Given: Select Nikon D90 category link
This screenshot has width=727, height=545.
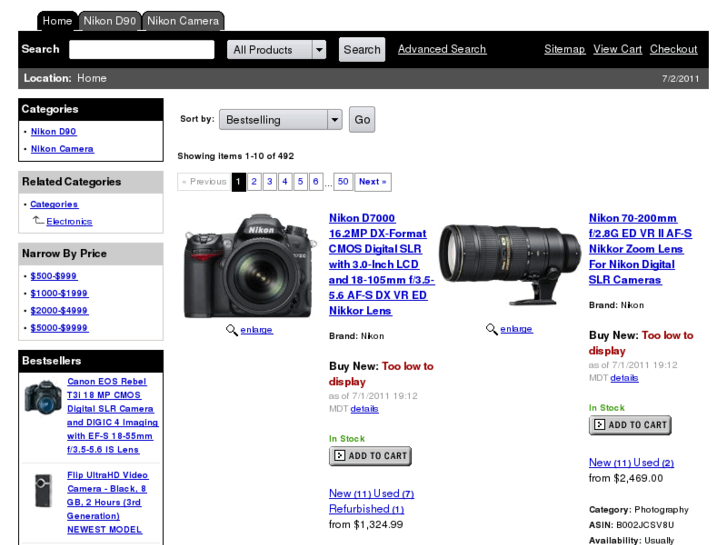Looking at the screenshot, I should (53, 132).
